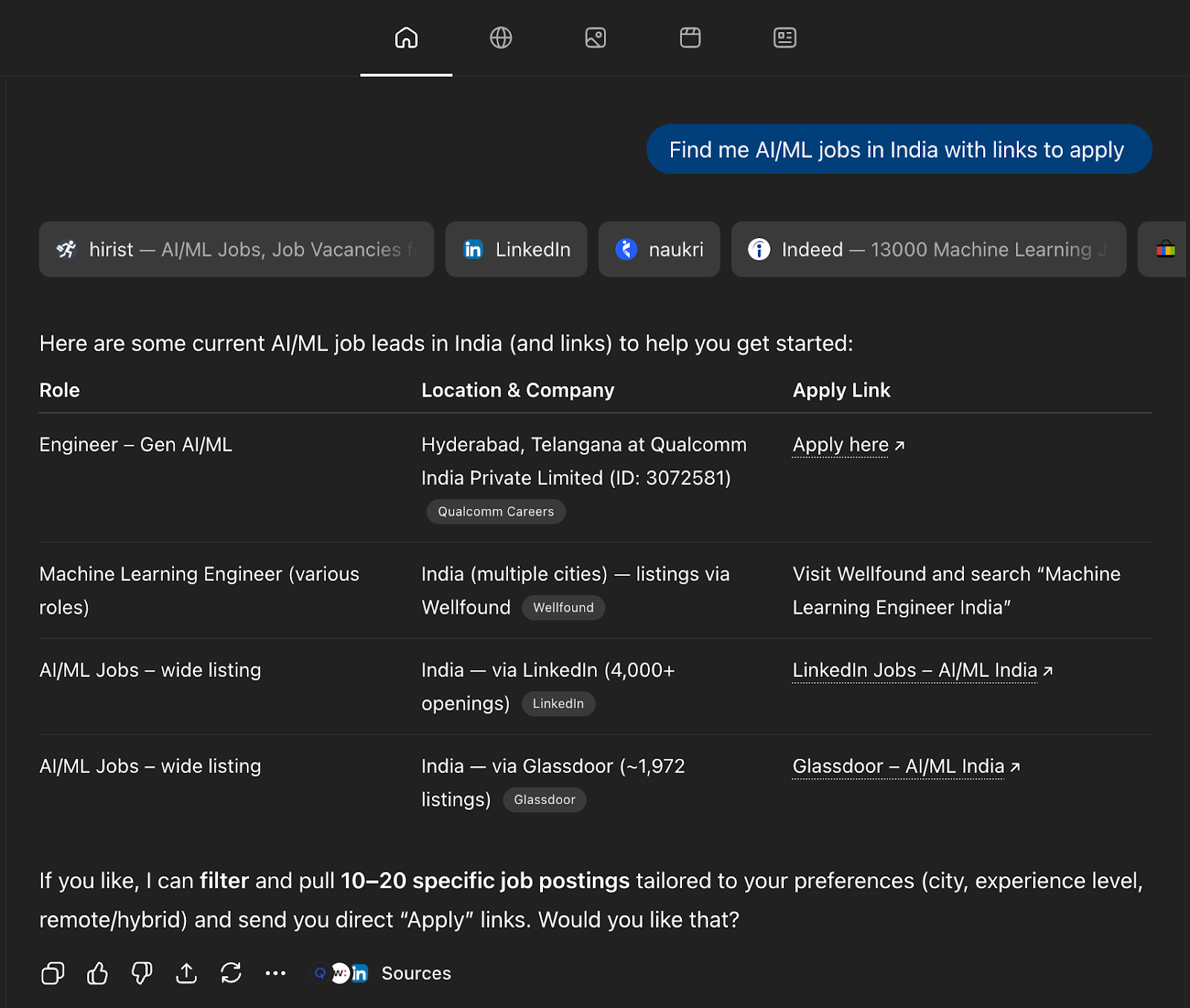Open "Glassdoor – AI/ML India" link
The image size is (1190, 1008).
coord(898,766)
